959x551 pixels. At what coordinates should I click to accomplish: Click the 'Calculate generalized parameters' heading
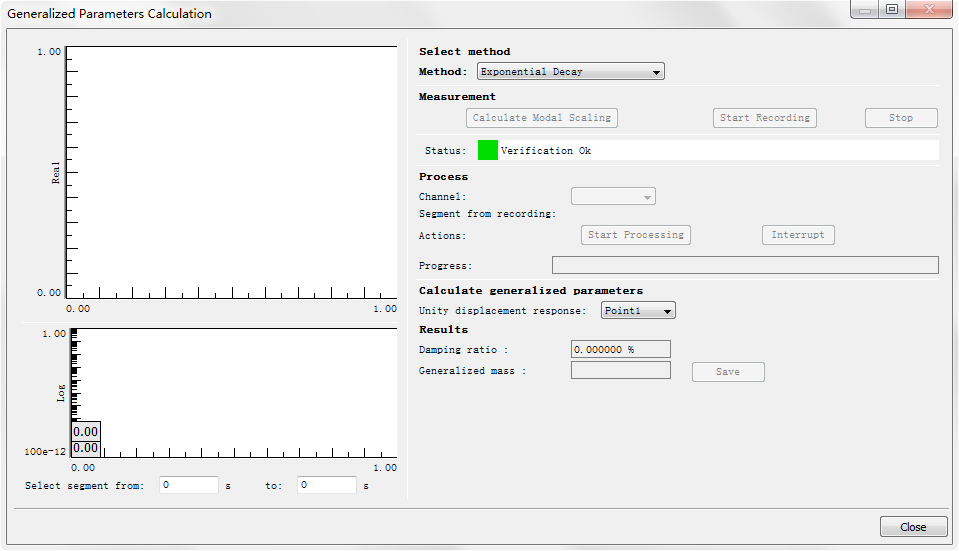[531, 290]
